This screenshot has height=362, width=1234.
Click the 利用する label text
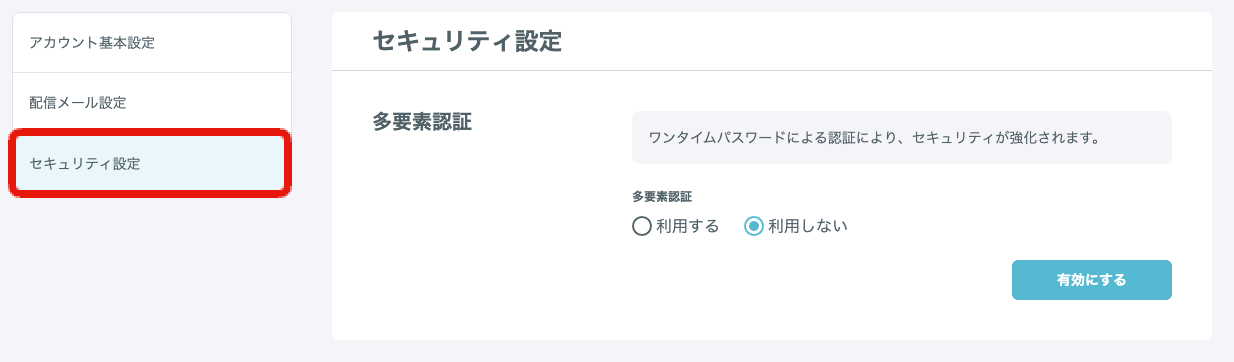click(688, 226)
